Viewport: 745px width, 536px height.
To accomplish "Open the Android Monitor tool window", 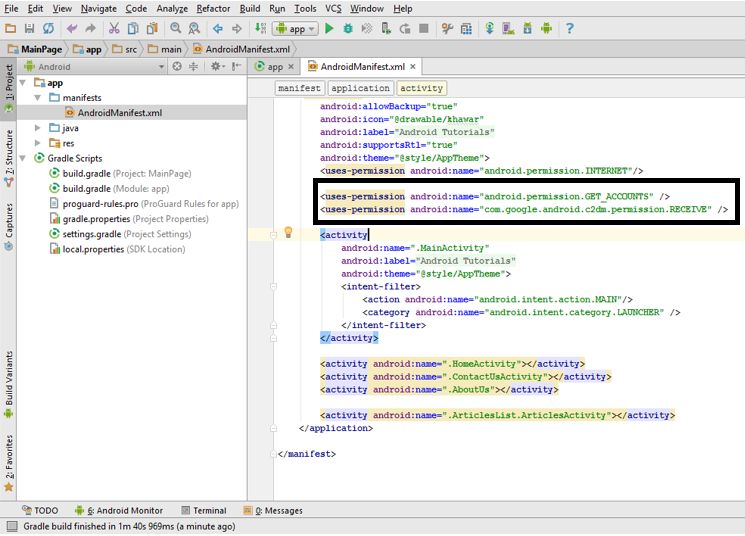I will [x=116, y=510].
